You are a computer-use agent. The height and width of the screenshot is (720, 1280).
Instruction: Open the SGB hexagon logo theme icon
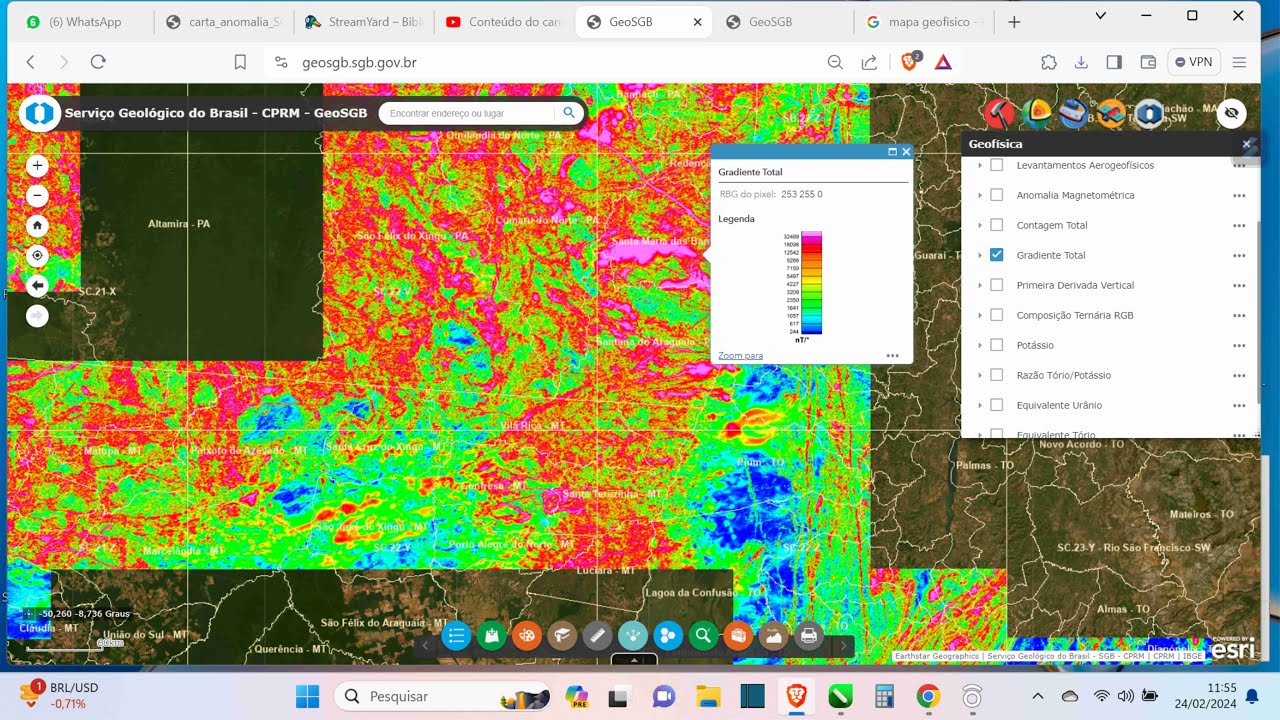pyautogui.click(x=1148, y=113)
